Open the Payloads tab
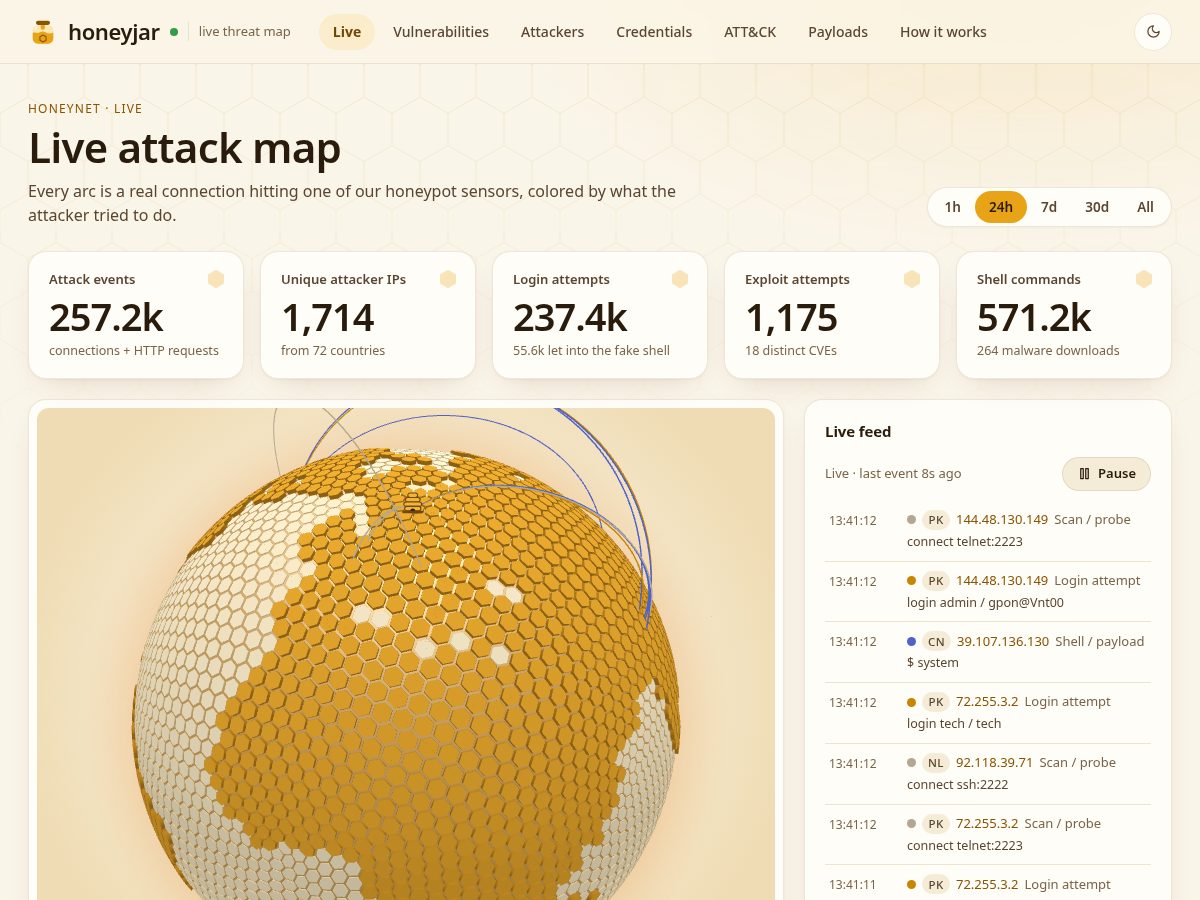 (838, 32)
